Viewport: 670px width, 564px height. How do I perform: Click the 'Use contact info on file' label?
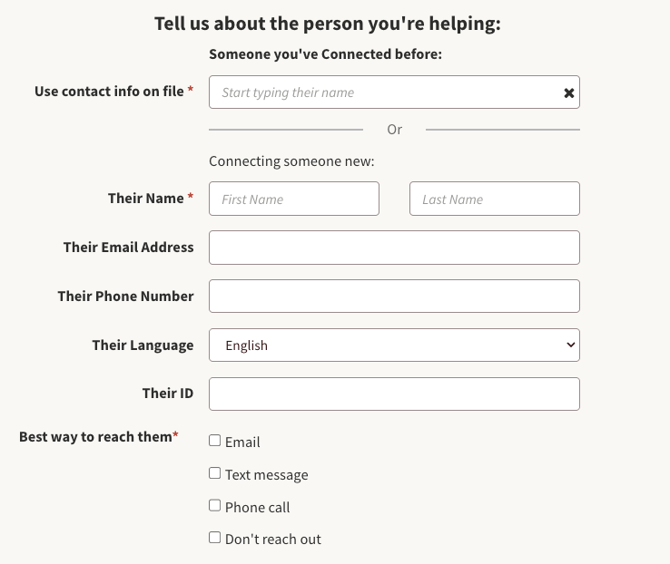click(109, 91)
